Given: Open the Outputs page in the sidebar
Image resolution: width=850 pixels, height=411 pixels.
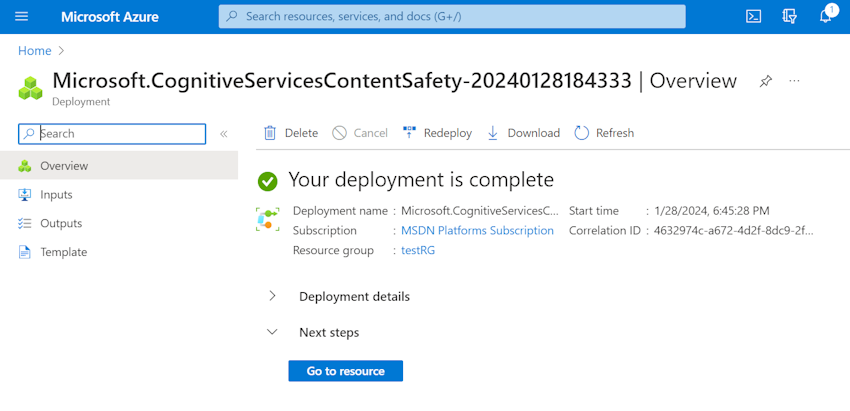Looking at the screenshot, I should 61,223.
